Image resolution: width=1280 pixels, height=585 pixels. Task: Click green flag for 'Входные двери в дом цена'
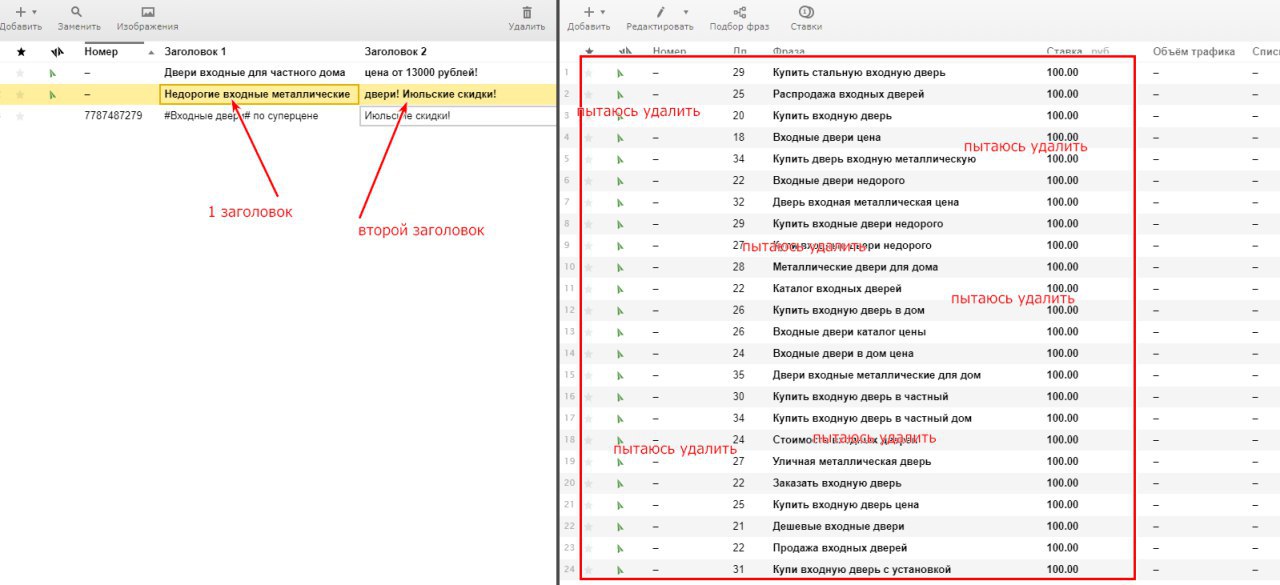[621, 354]
